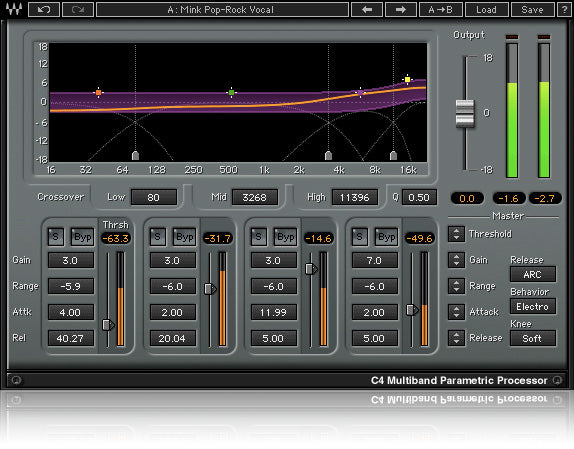Image resolution: width=574 pixels, height=449 pixels.
Task: Click the Master Range up/down stepper
Action: [x=456, y=286]
